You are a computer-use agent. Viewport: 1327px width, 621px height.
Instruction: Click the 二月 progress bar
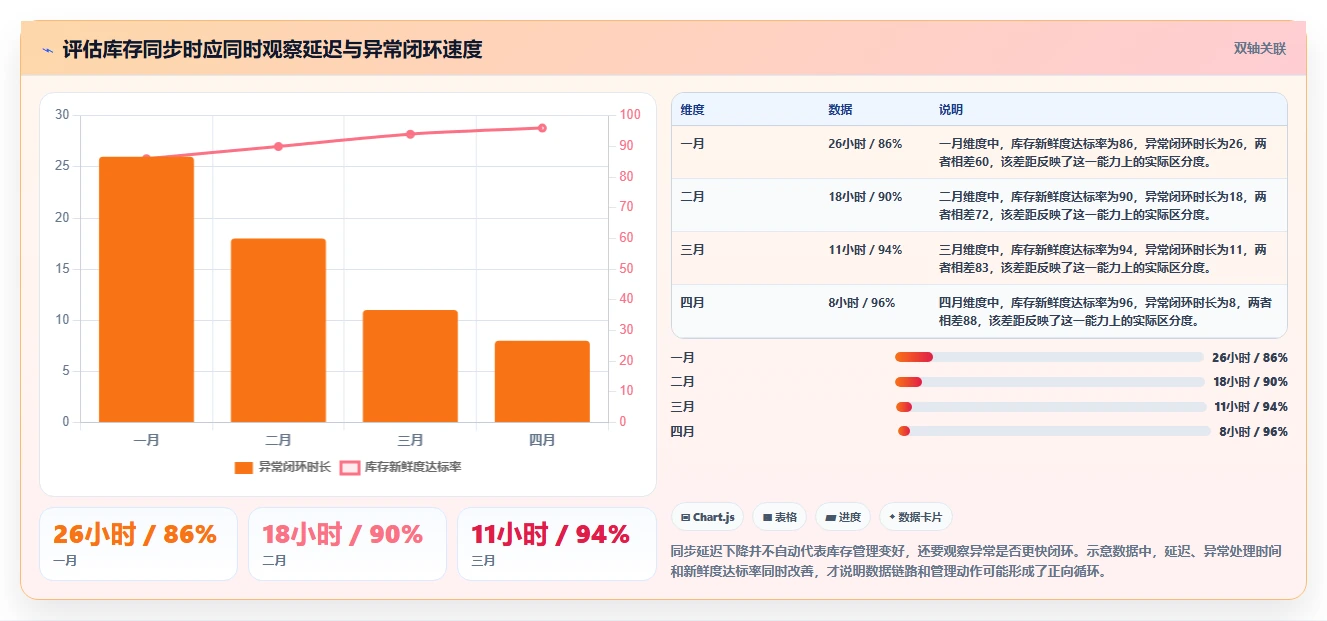coord(1050,382)
